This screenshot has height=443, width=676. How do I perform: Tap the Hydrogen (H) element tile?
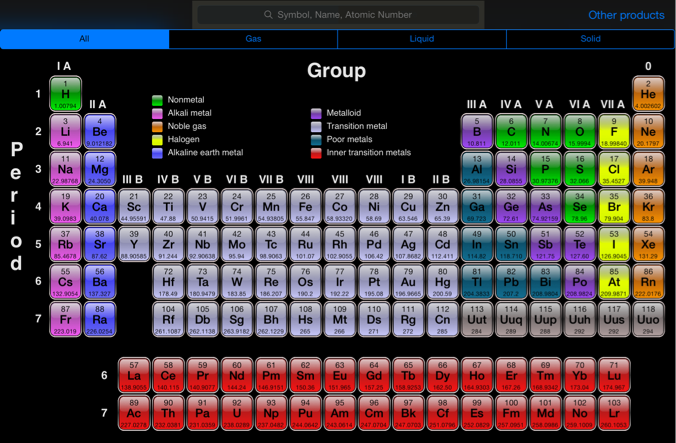point(65,94)
